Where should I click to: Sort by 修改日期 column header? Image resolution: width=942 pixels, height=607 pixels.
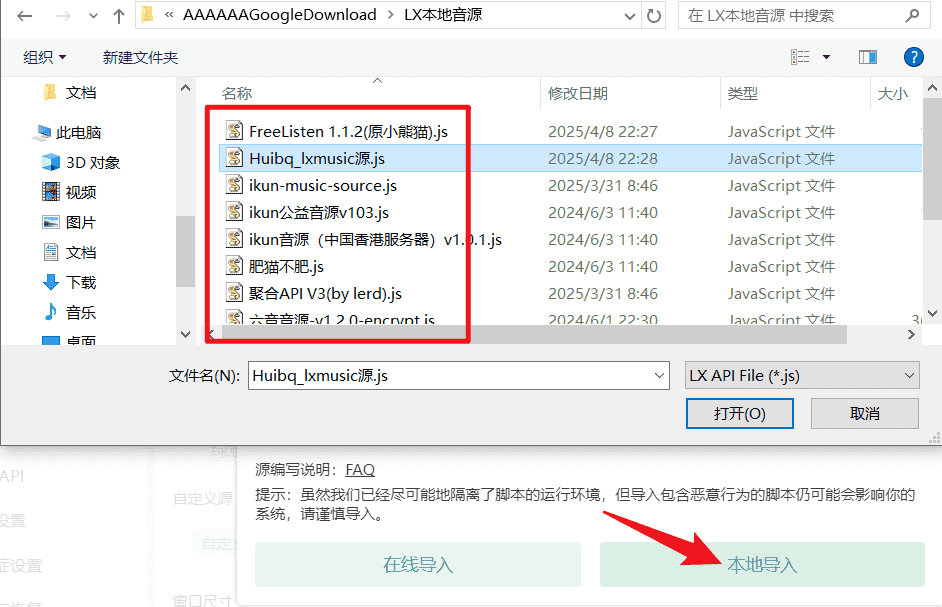[x=577, y=94]
